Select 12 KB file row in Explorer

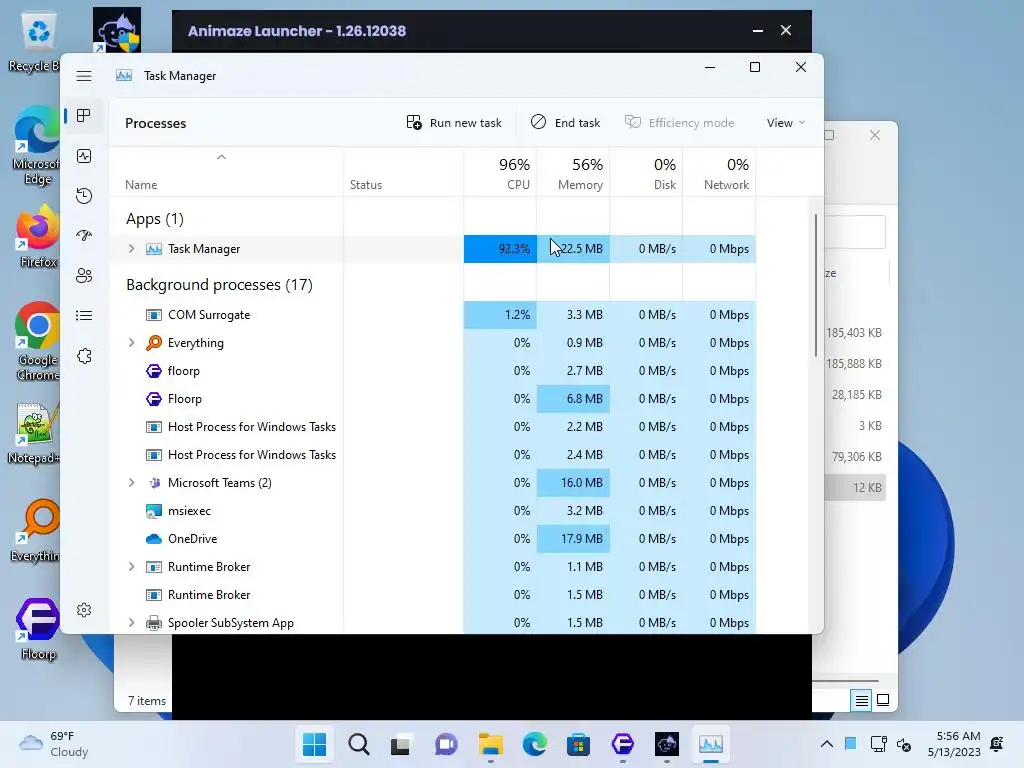pos(855,488)
